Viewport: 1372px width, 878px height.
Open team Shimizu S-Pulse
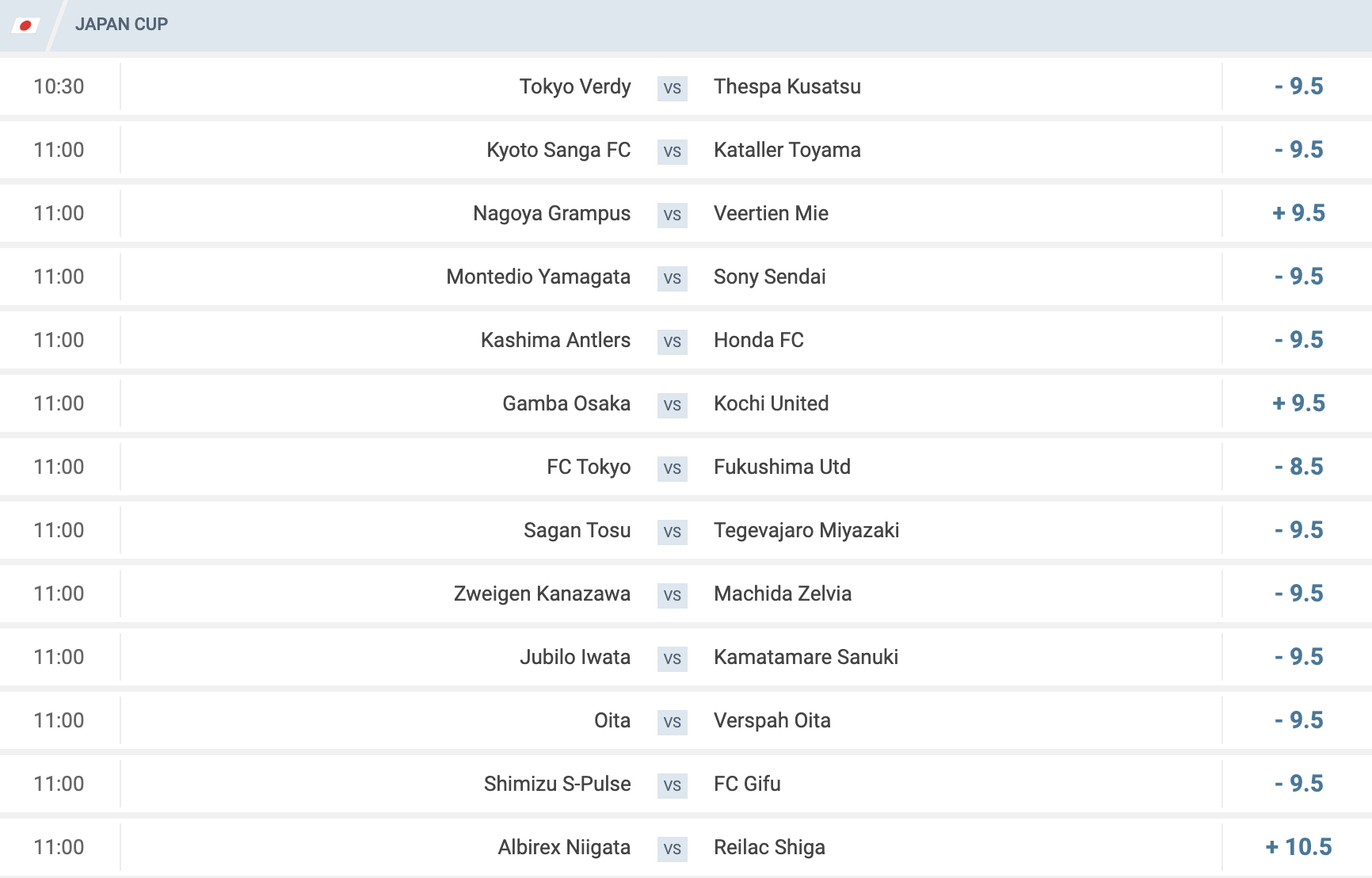(558, 784)
